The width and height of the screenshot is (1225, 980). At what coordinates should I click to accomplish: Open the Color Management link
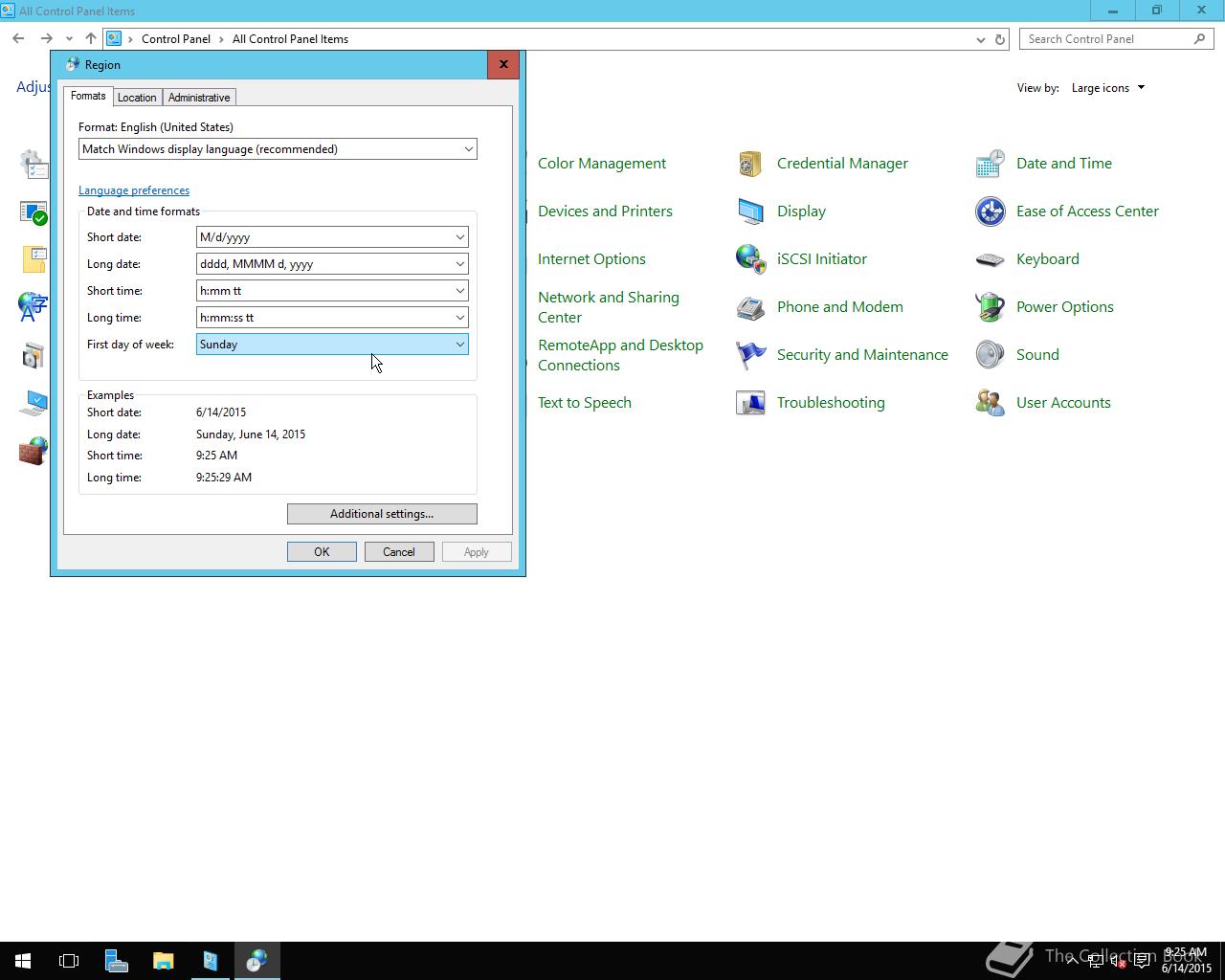click(602, 164)
